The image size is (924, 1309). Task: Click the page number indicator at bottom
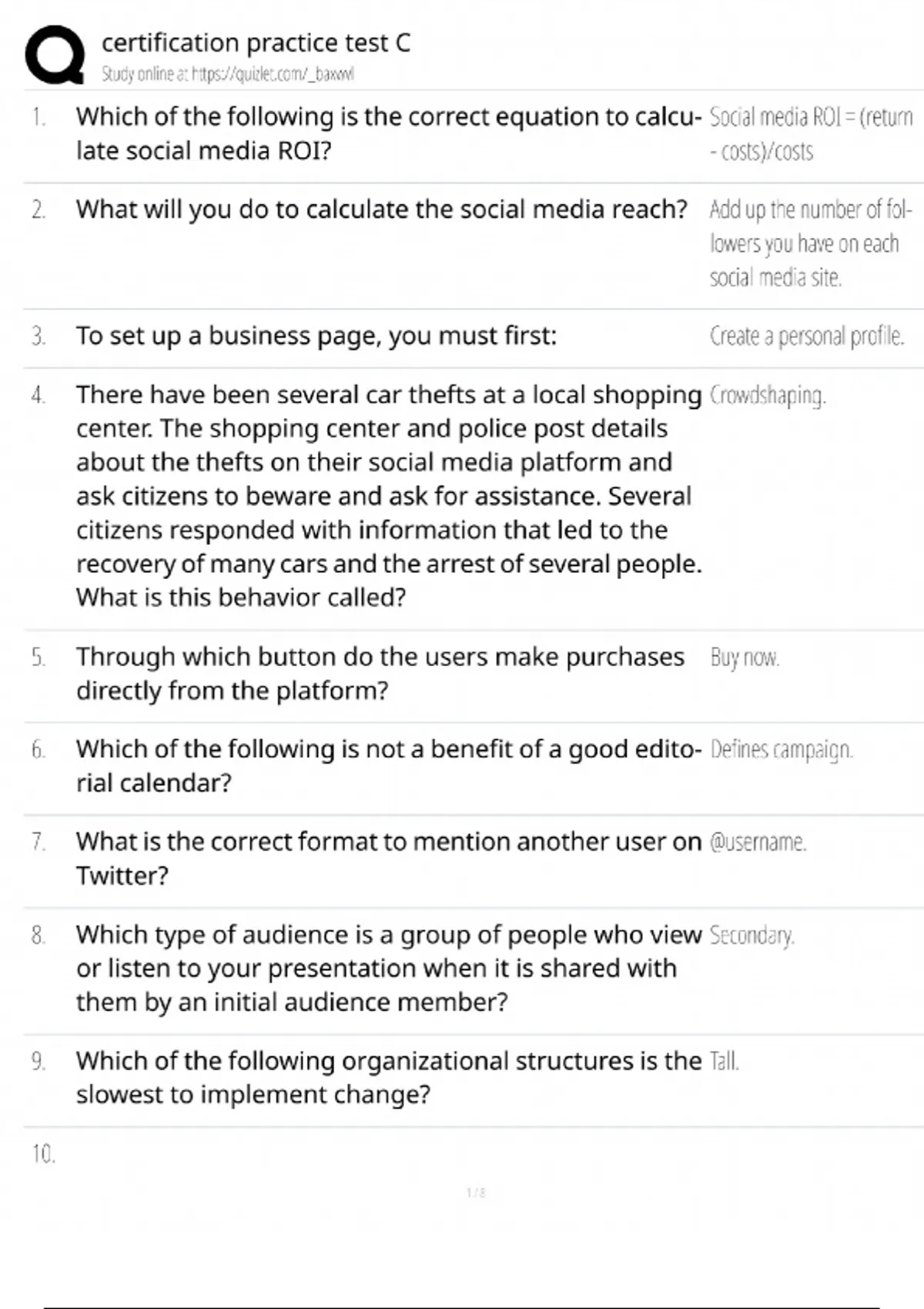tap(476, 1193)
